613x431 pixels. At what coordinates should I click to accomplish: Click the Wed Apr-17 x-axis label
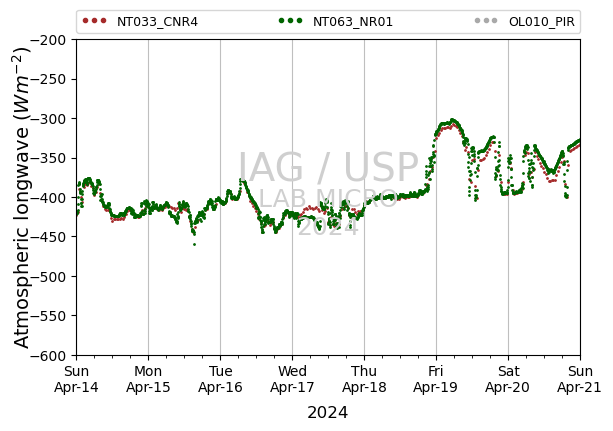click(x=292, y=379)
